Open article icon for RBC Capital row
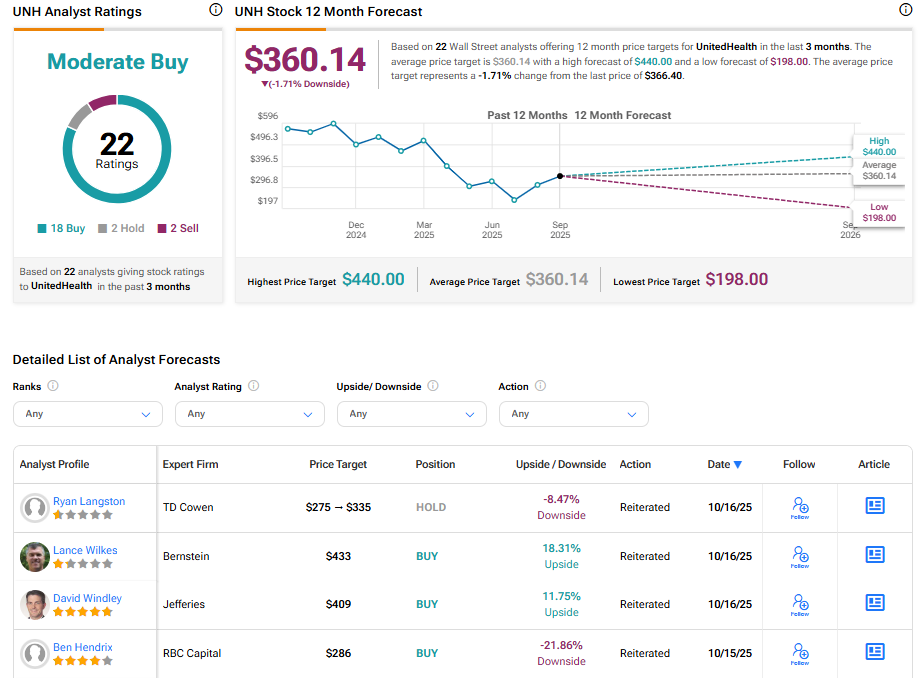The image size is (918, 678). (x=874, y=652)
